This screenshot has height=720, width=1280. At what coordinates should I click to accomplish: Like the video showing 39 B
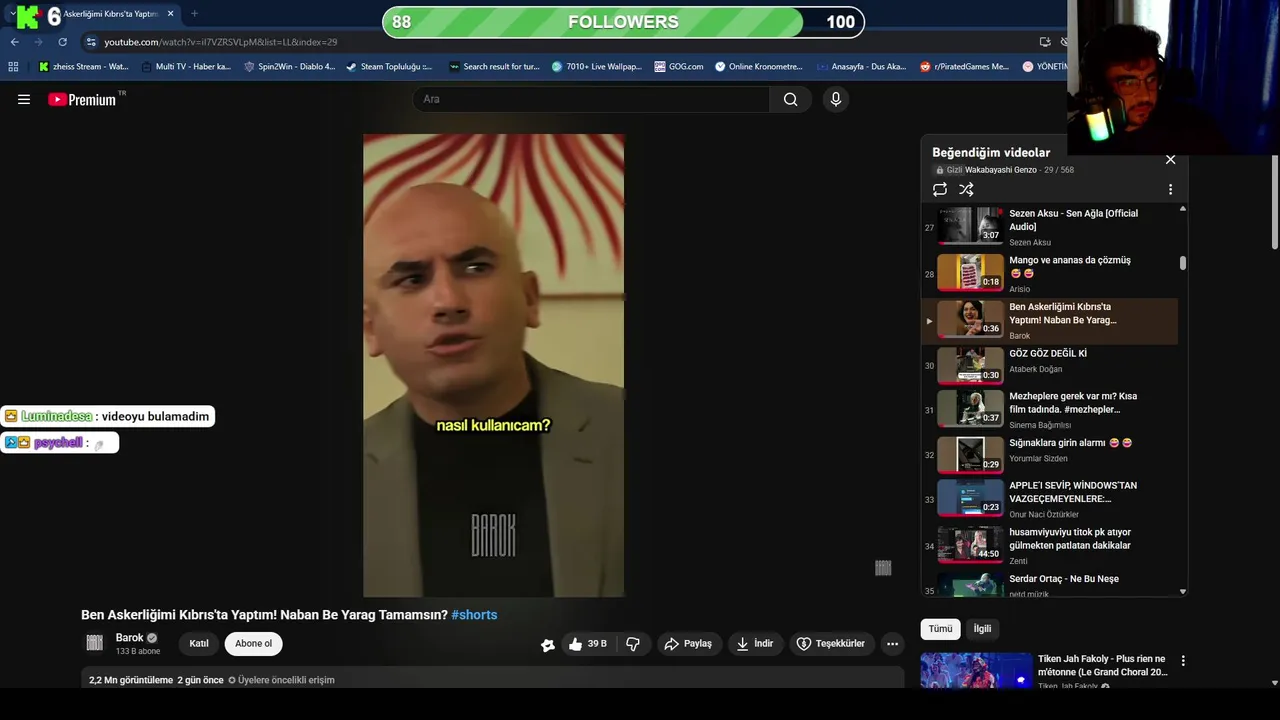(588, 644)
